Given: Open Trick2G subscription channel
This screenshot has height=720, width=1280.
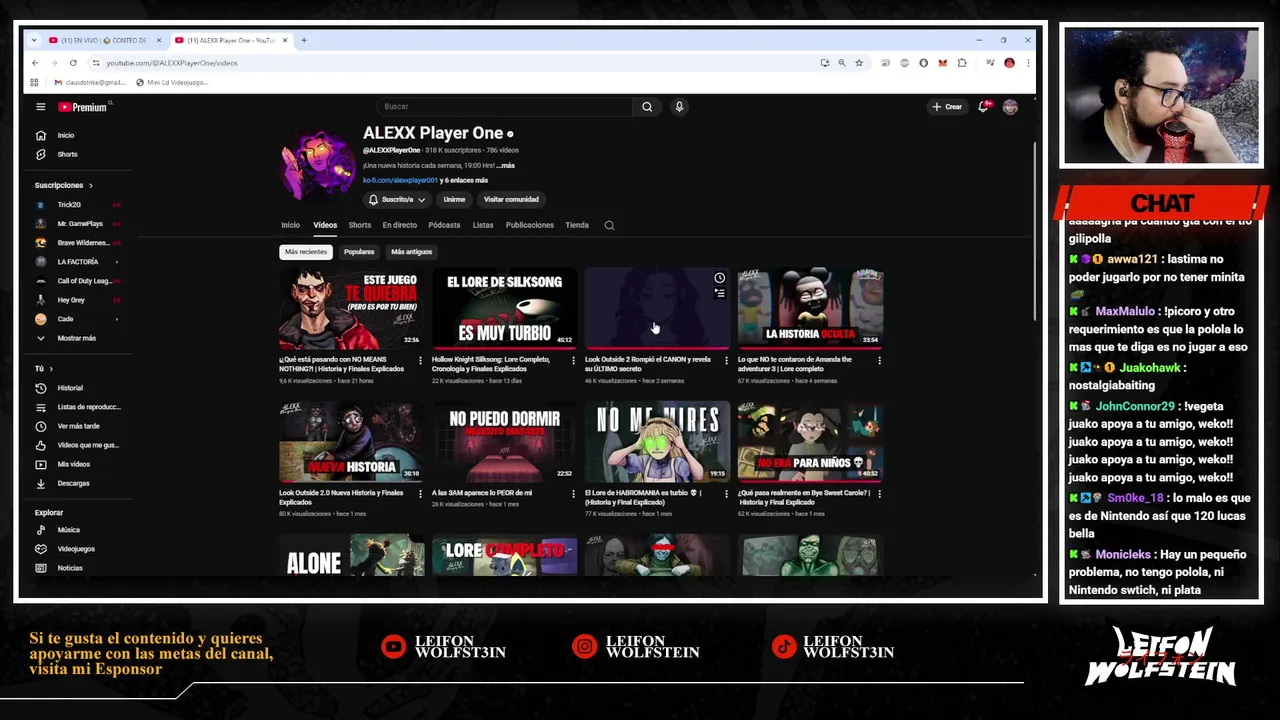Looking at the screenshot, I should [70, 204].
